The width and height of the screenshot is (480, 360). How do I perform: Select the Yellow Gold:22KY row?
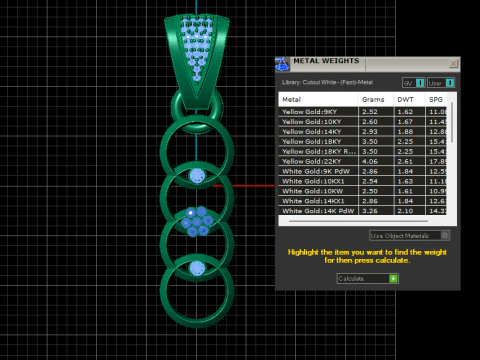pyautogui.click(x=363, y=161)
